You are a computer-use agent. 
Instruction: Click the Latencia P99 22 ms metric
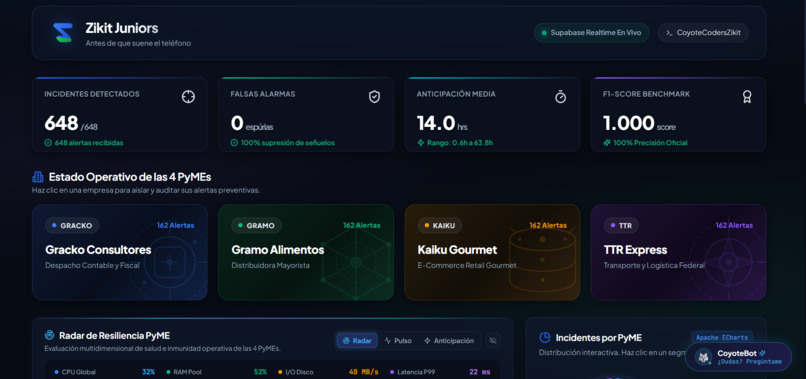tap(440, 372)
